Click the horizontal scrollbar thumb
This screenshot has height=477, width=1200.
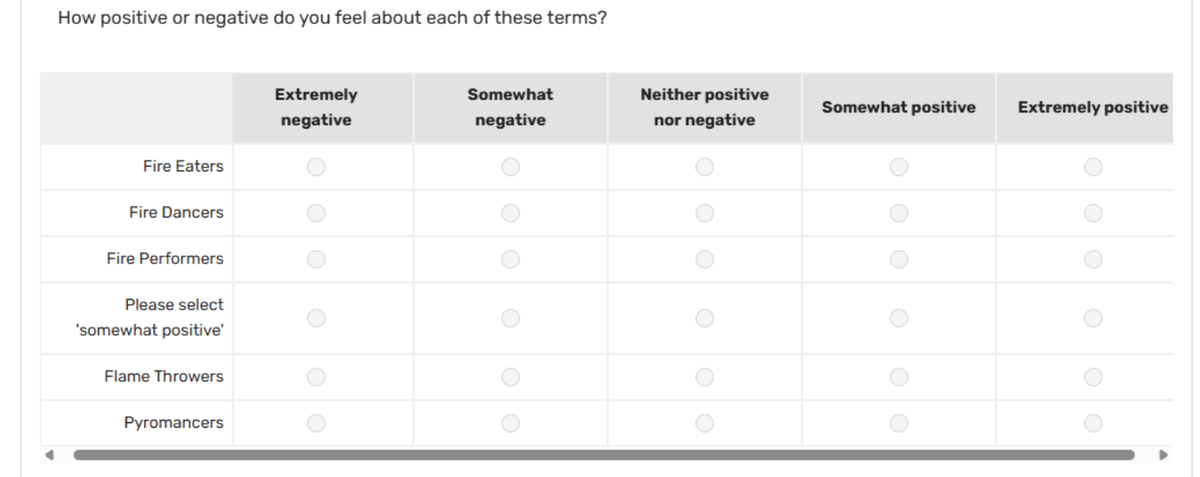pyautogui.click(x=604, y=455)
